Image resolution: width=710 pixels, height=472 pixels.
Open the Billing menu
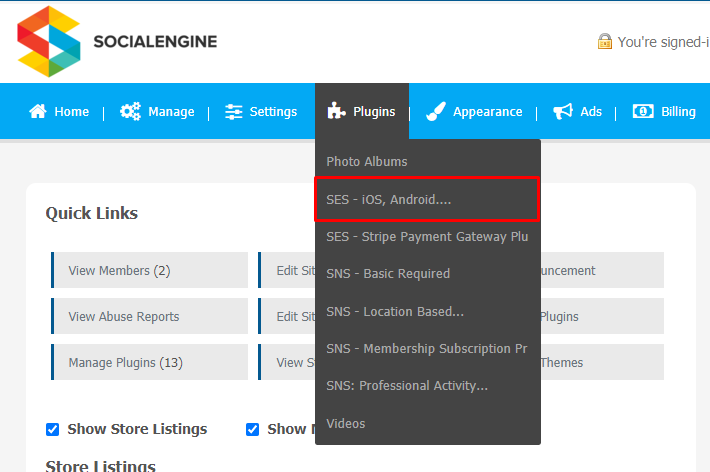[x=664, y=111]
